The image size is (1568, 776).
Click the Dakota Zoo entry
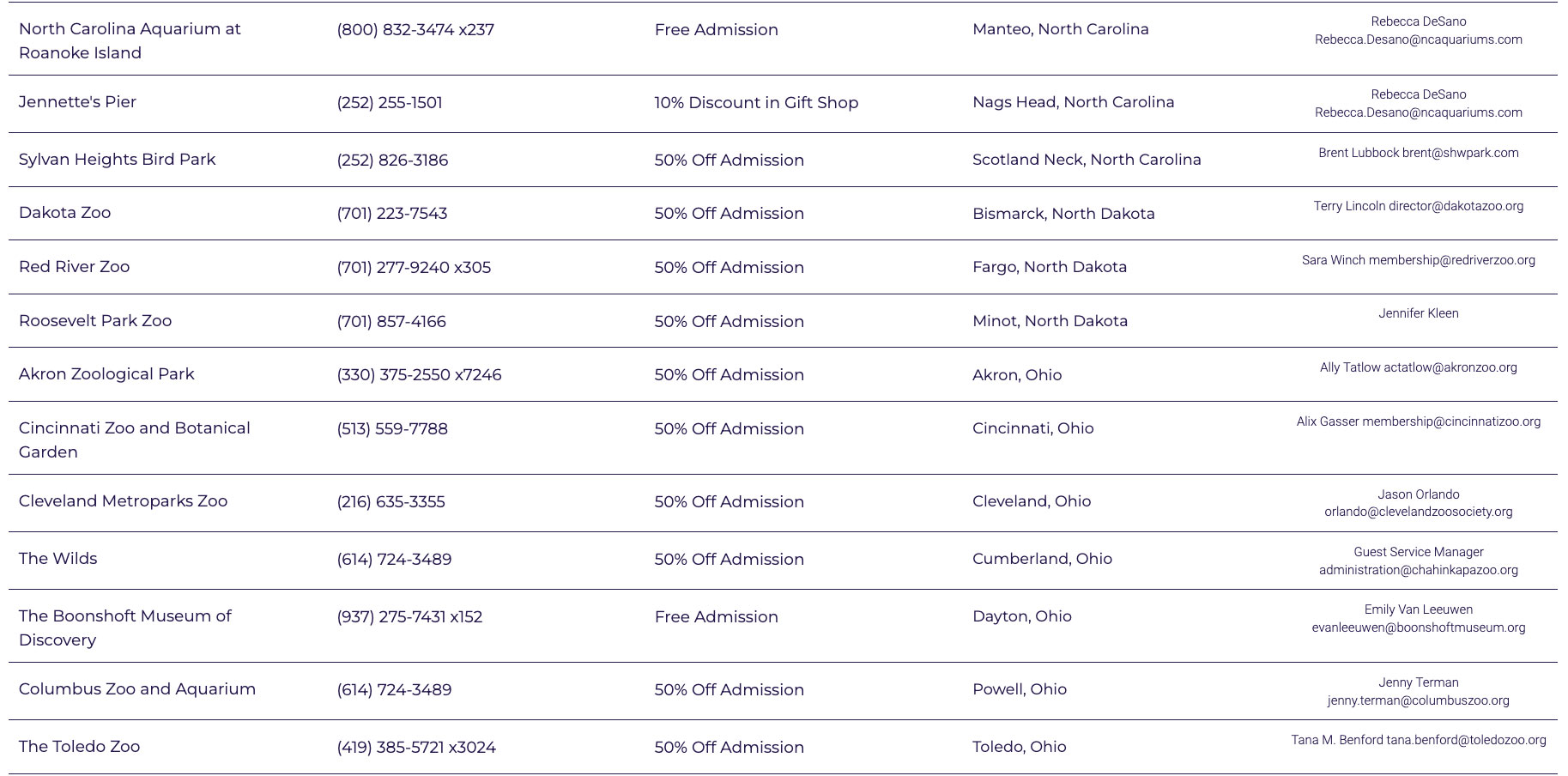[64, 213]
